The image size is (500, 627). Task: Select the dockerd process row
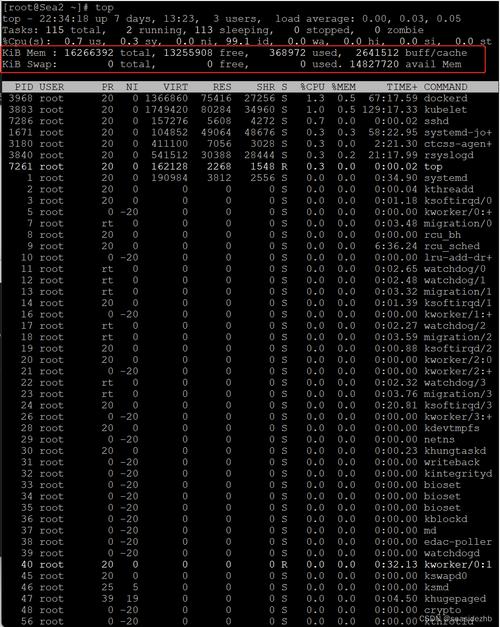coord(250,98)
